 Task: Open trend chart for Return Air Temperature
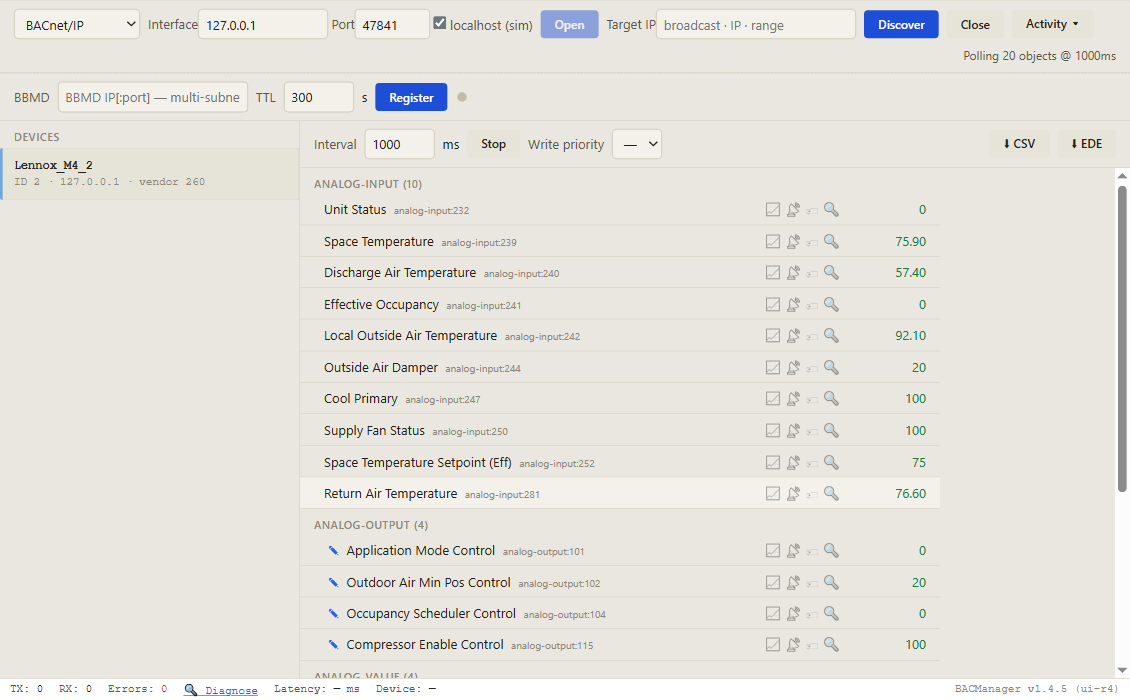(x=773, y=494)
